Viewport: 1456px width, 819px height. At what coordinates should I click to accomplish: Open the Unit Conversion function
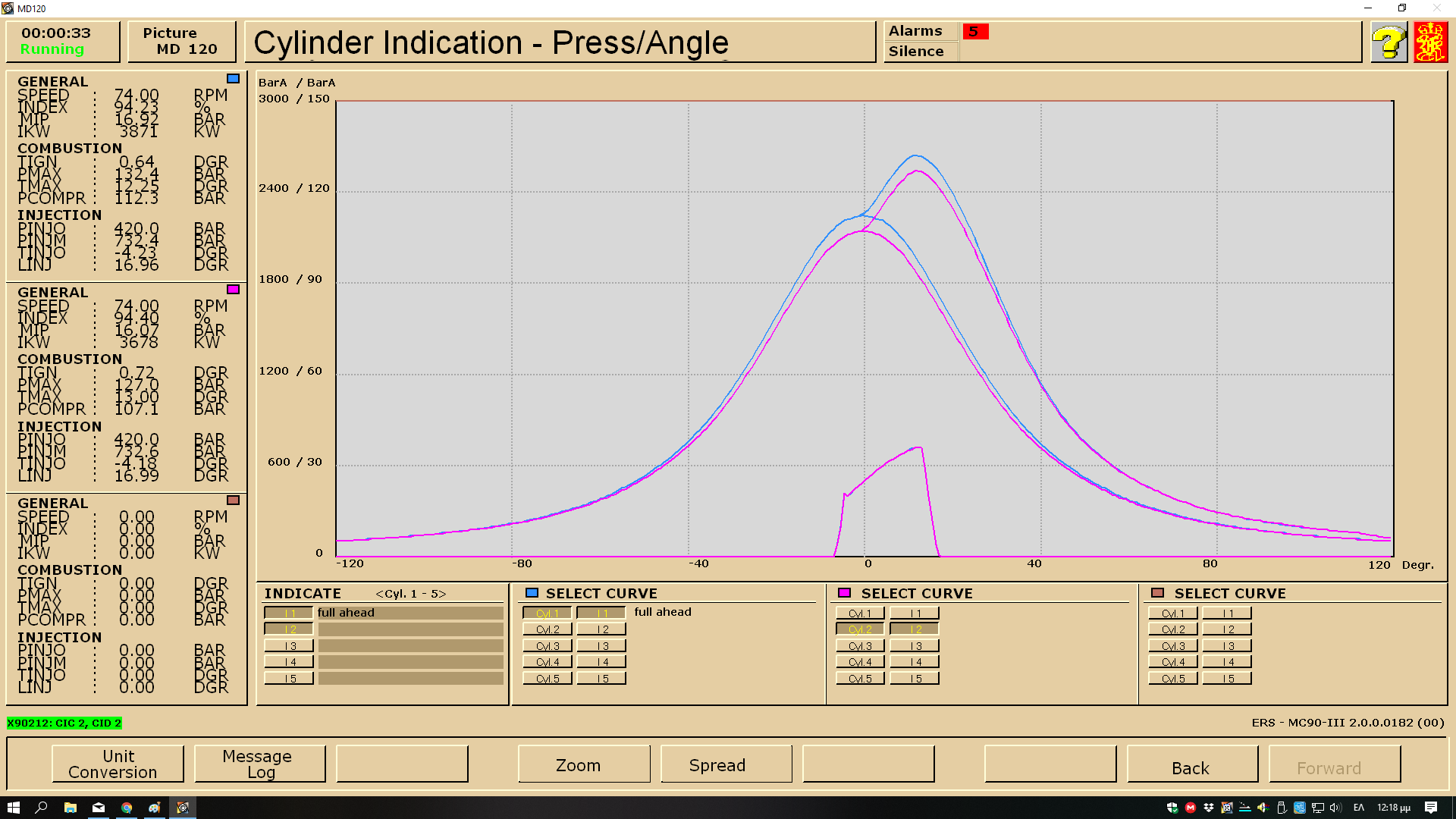pyautogui.click(x=118, y=764)
